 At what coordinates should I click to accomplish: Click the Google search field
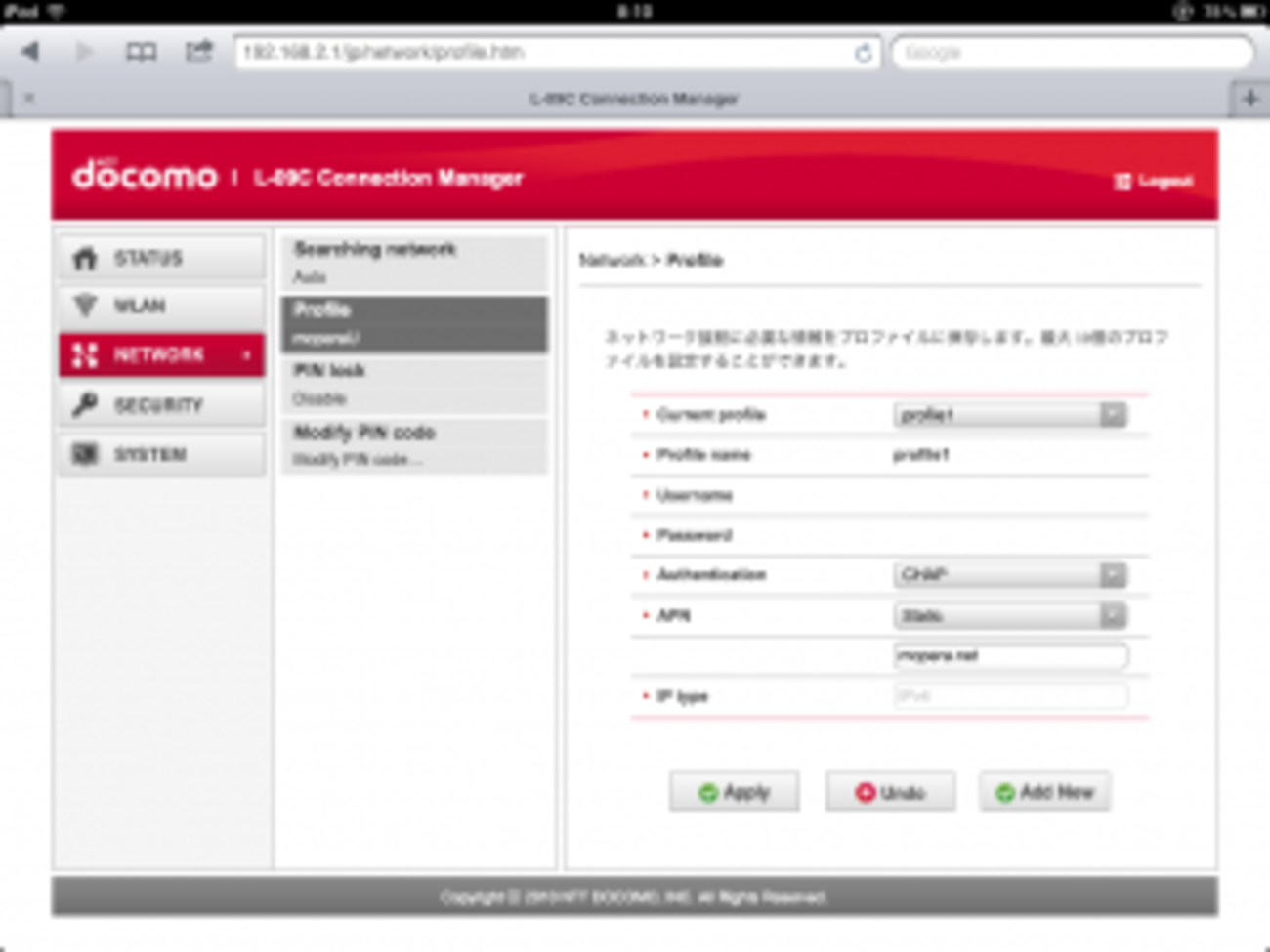point(1073,52)
